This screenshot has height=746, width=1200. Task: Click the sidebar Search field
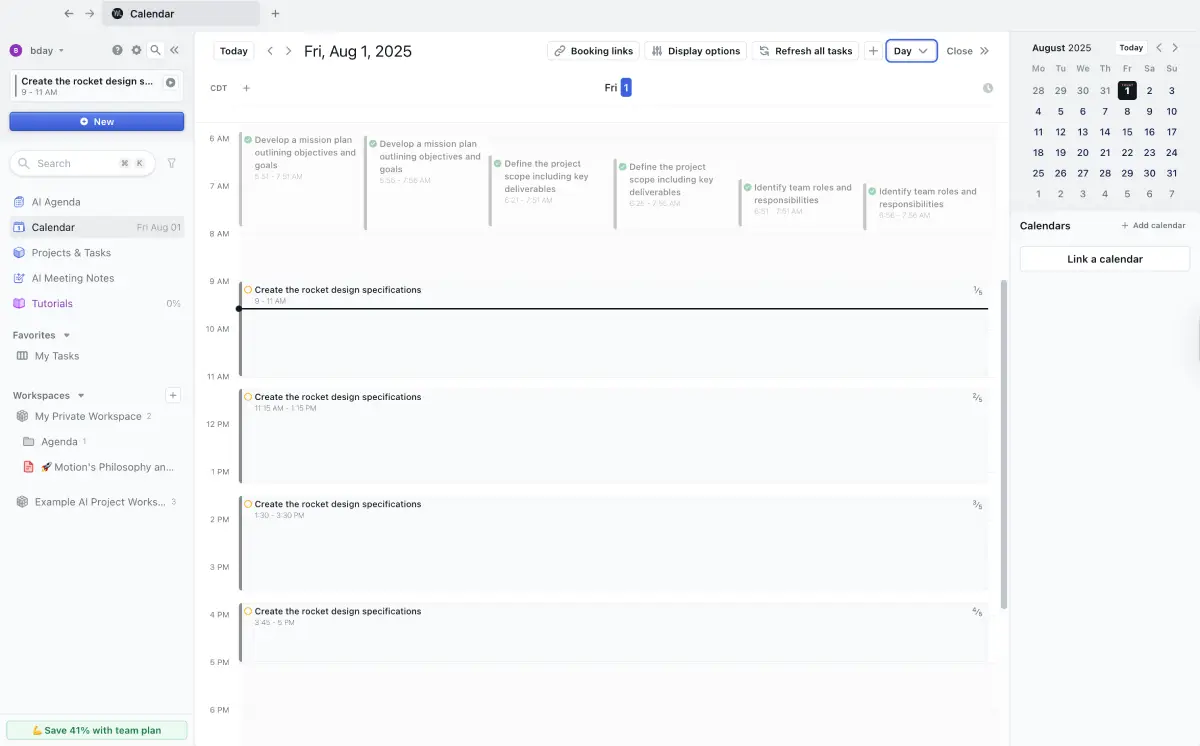75,163
